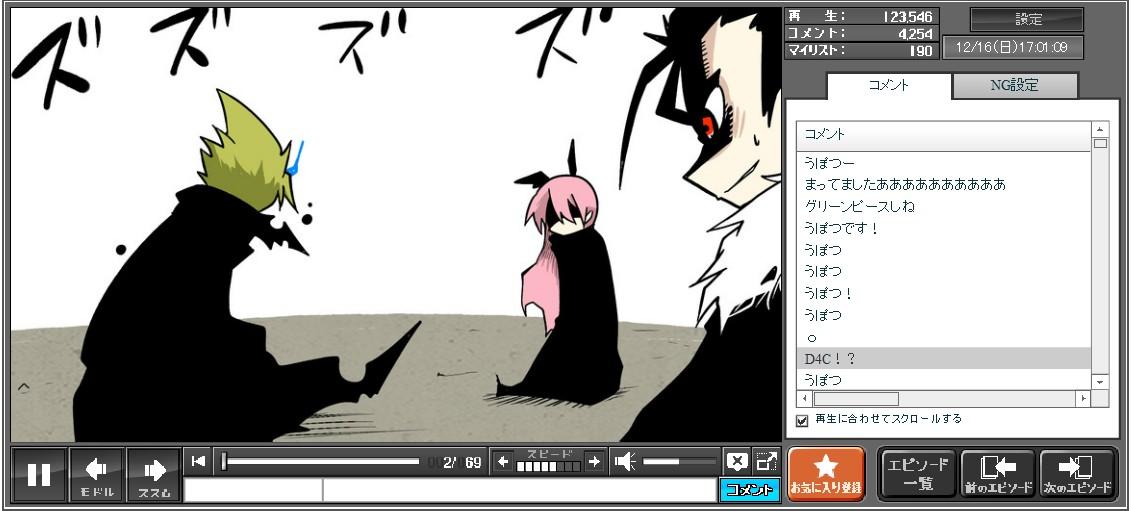Click the blue コメント submit button
Image resolution: width=1131 pixels, height=511 pixels.
click(x=749, y=490)
